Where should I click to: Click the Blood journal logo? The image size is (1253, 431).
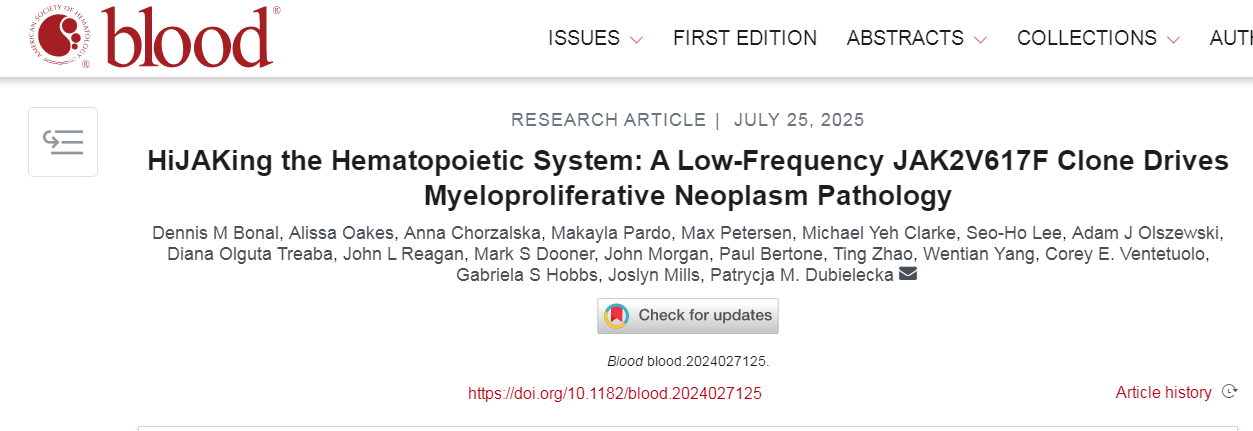tap(152, 37)
